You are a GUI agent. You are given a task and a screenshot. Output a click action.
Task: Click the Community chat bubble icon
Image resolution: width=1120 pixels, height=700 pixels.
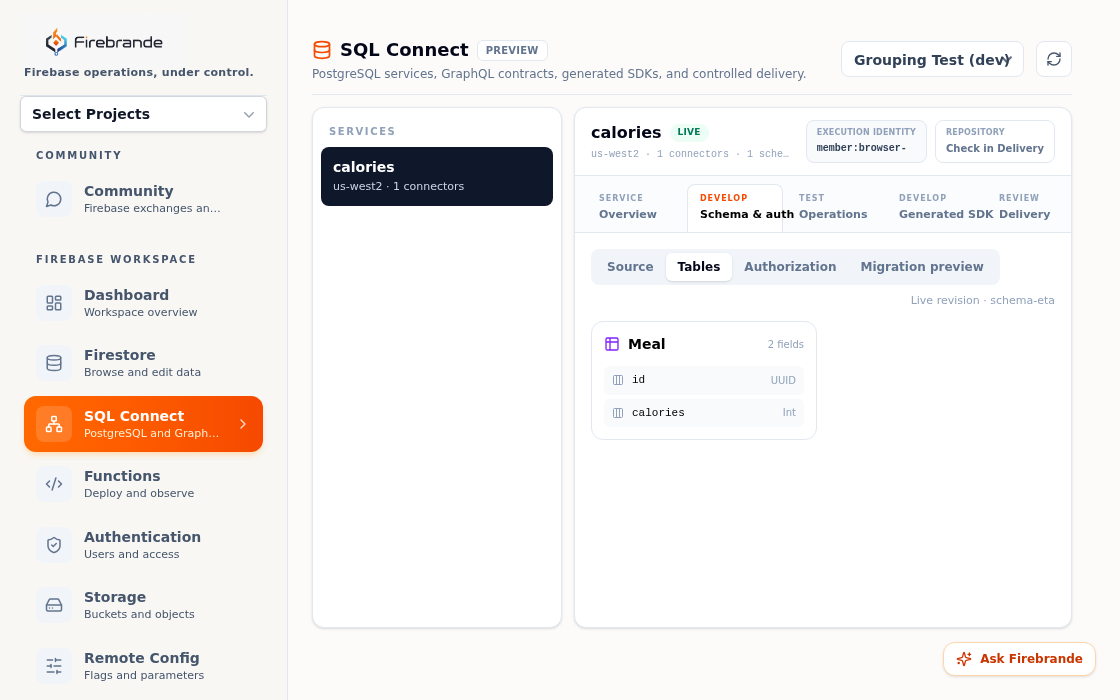point(54,199)
